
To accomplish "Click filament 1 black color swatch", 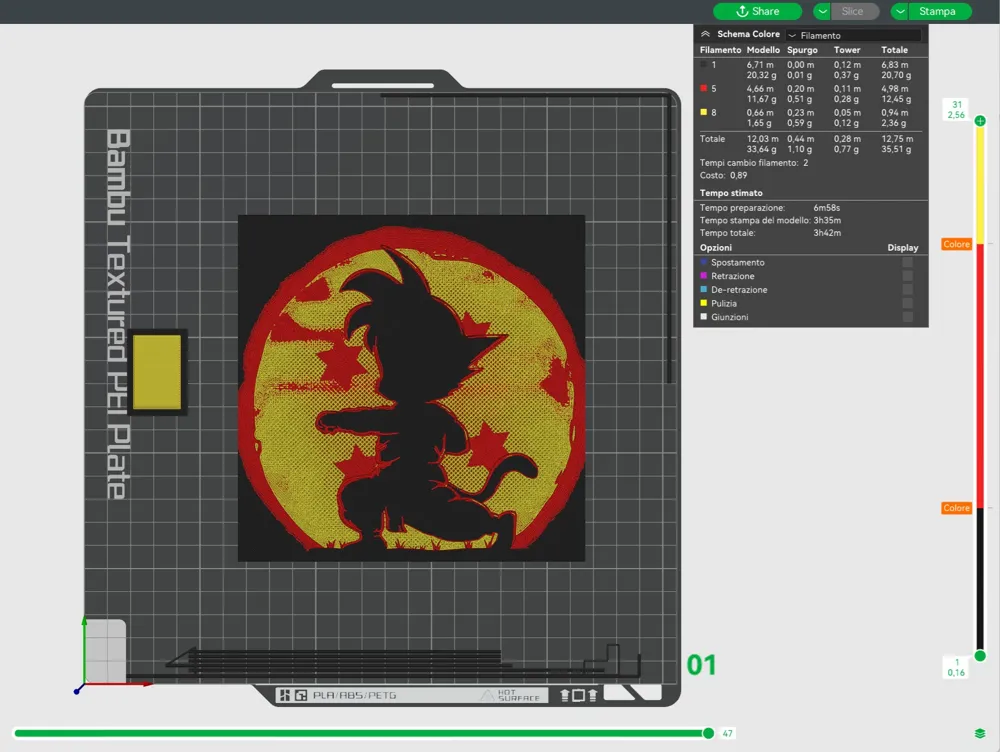I will pyautogui.click(x=703, y=64).
